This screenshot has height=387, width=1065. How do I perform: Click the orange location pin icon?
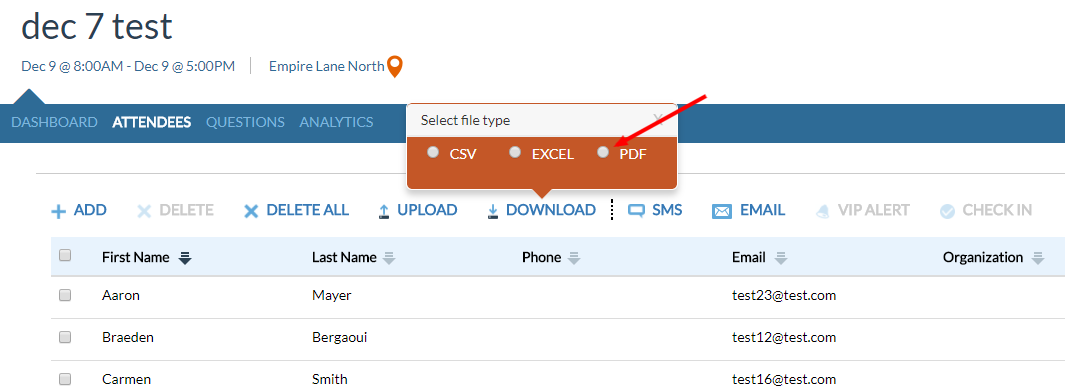395,67
